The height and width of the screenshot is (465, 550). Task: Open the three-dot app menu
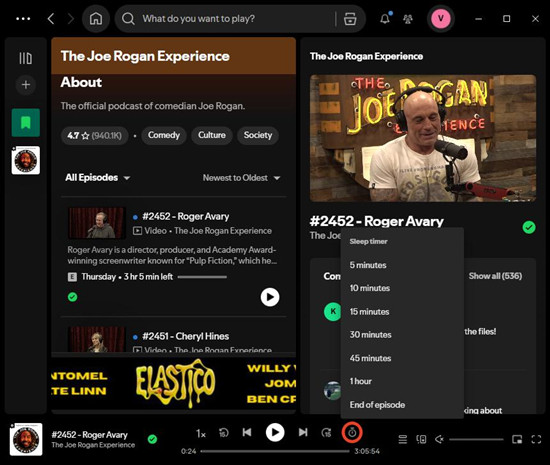23,19
